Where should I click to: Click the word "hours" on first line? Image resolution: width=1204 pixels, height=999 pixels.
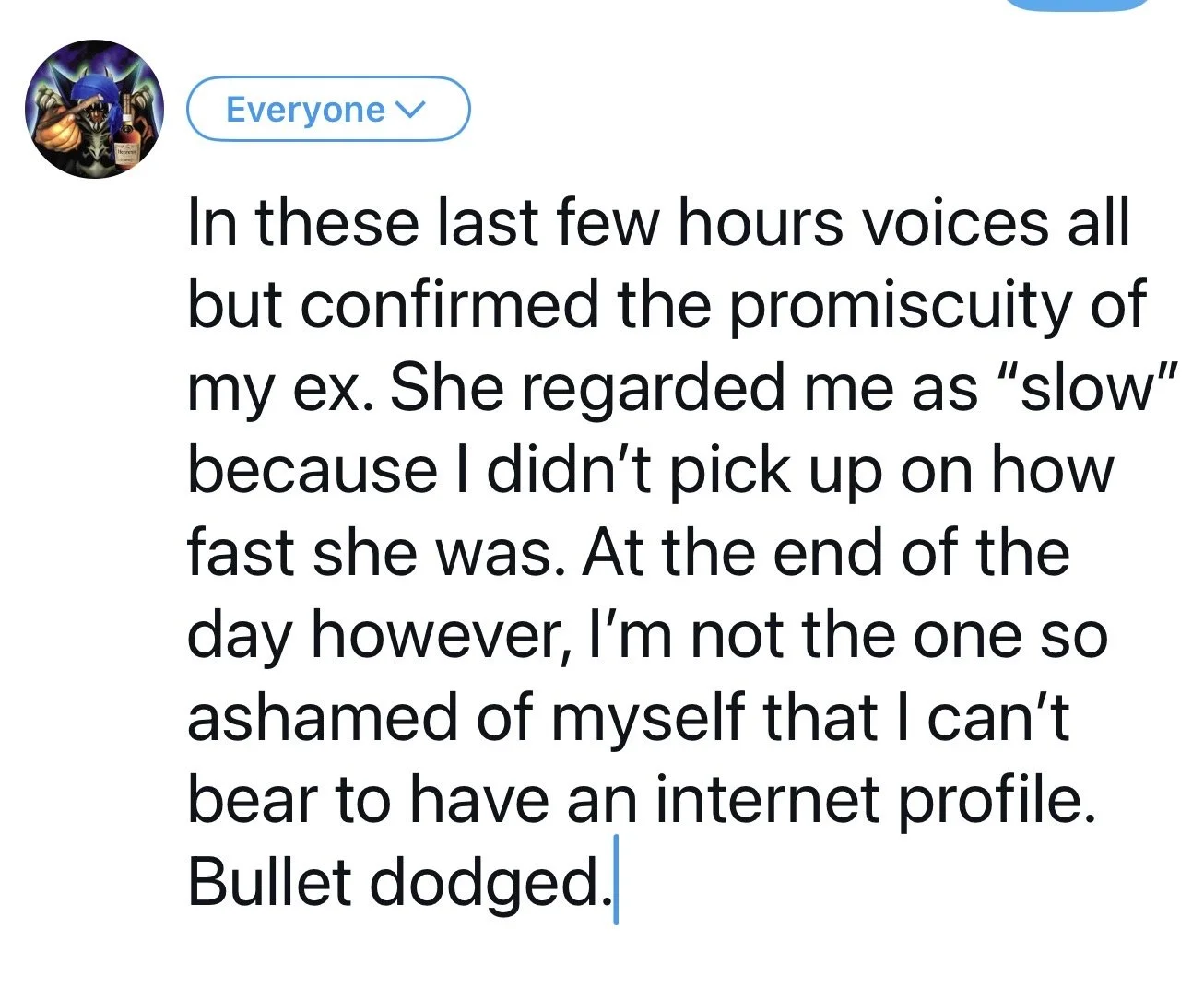point(761,225)
